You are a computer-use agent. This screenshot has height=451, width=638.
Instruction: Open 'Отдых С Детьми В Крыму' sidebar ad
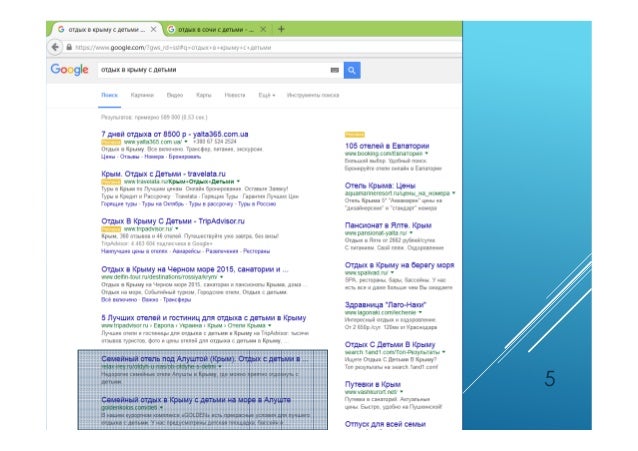point(390,344)
